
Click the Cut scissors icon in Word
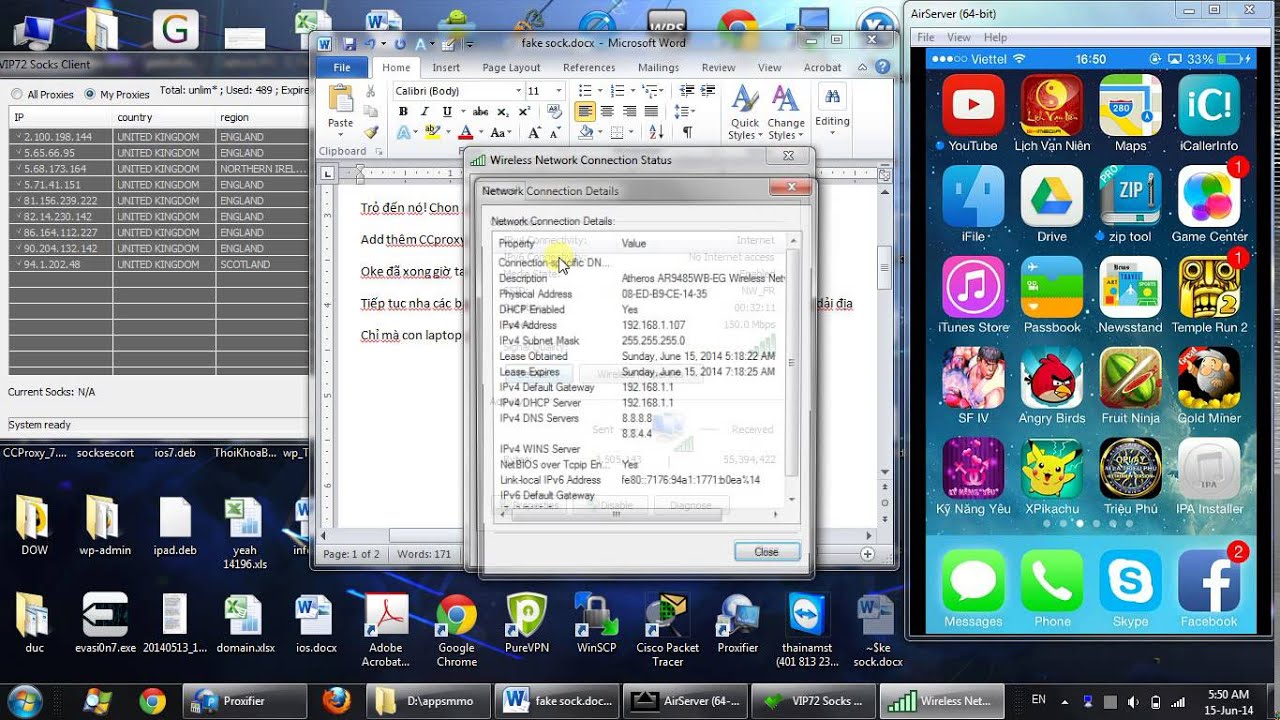(x=371, y=91)
